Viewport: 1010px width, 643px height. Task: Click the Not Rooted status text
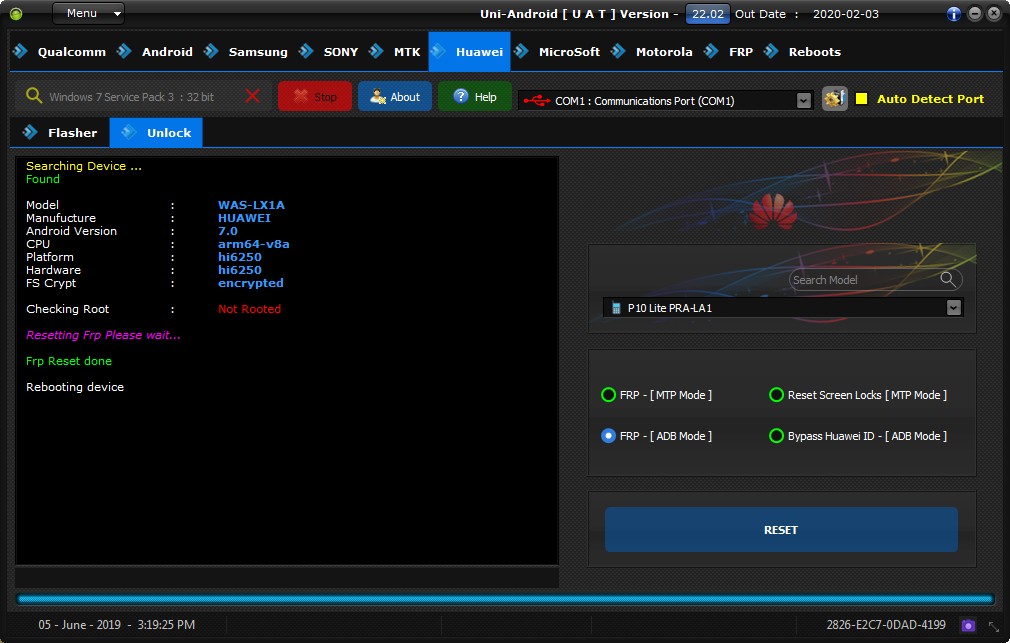(249, 309)
